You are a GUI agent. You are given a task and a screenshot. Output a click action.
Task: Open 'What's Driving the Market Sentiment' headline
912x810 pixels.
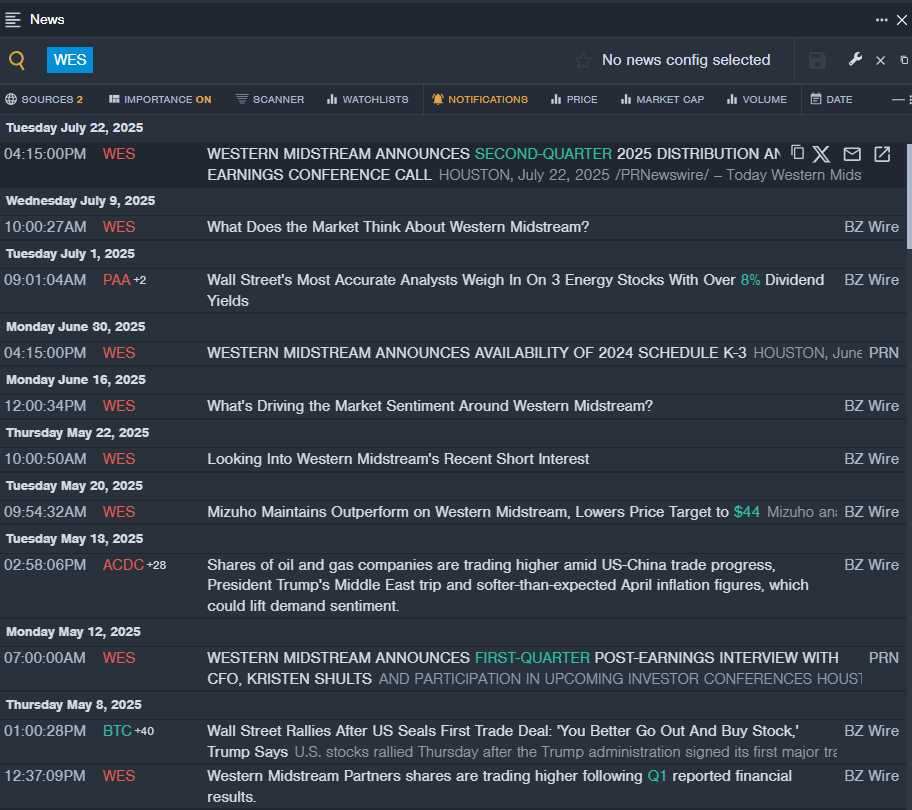coord(430,406)
